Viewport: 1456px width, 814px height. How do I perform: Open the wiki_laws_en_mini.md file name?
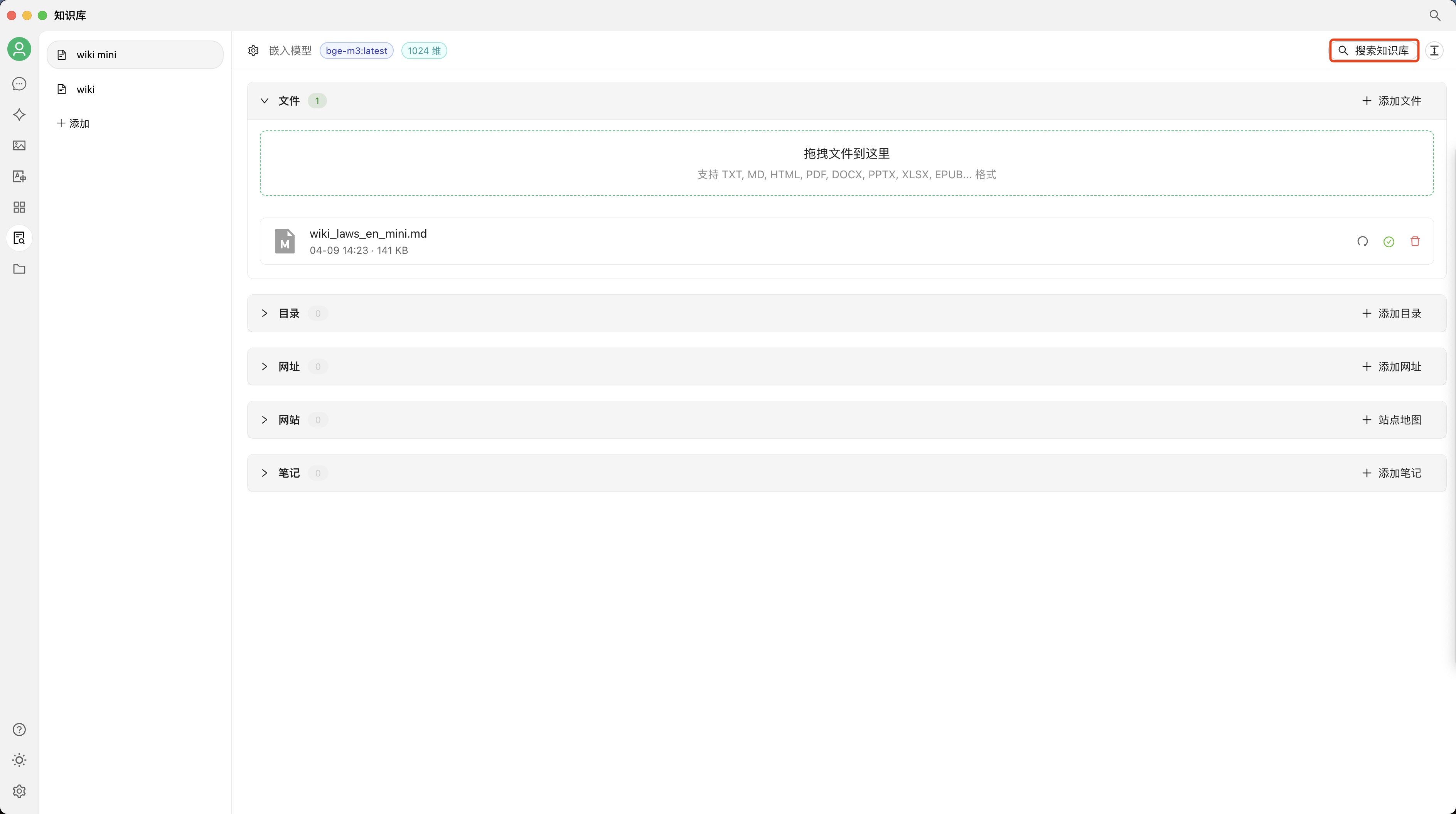pos(368,234)
